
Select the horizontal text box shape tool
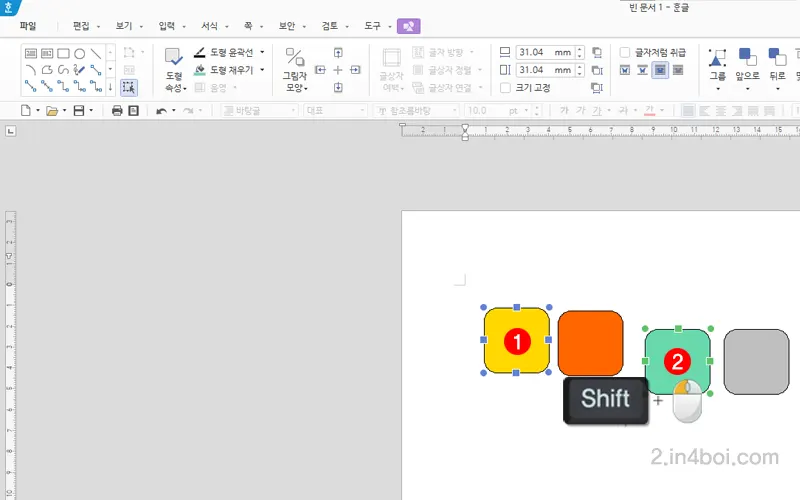click(x=31, y=53)
